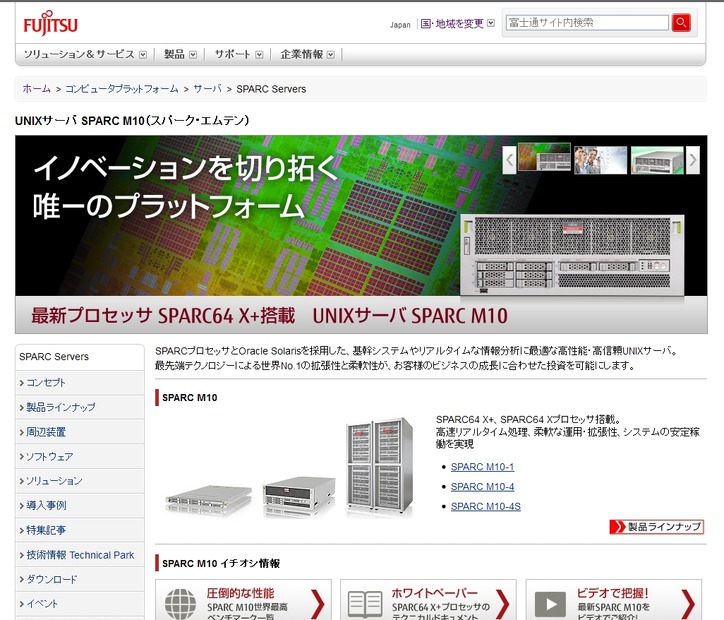
Task: Open イベント in sidebar
Action: coord(79,604)
